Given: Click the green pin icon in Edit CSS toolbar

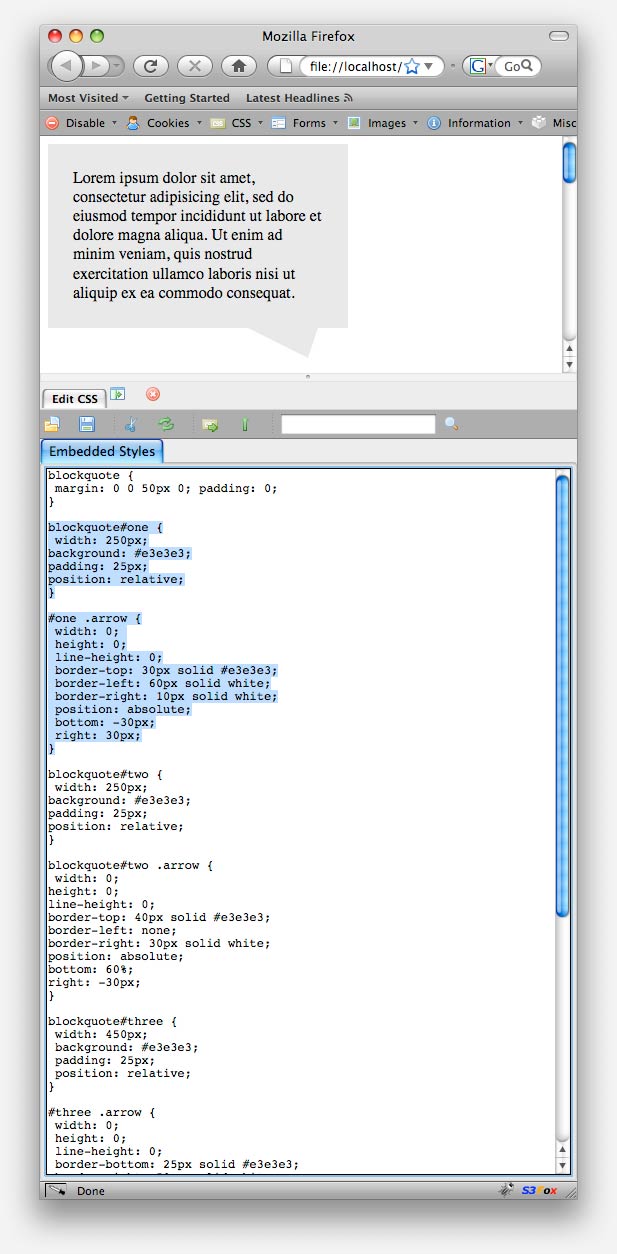Looking at the screenshot, I should tap(244, 425).
